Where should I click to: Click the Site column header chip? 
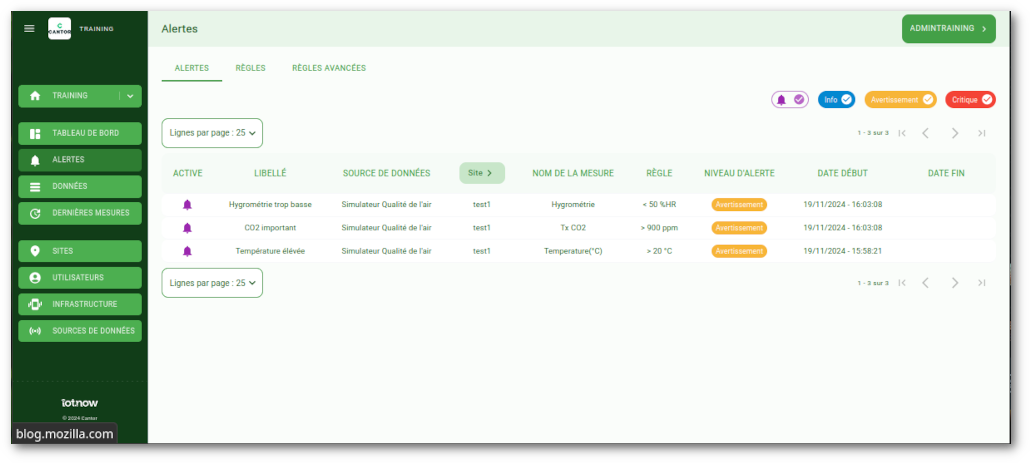click(x=481, y=173)
